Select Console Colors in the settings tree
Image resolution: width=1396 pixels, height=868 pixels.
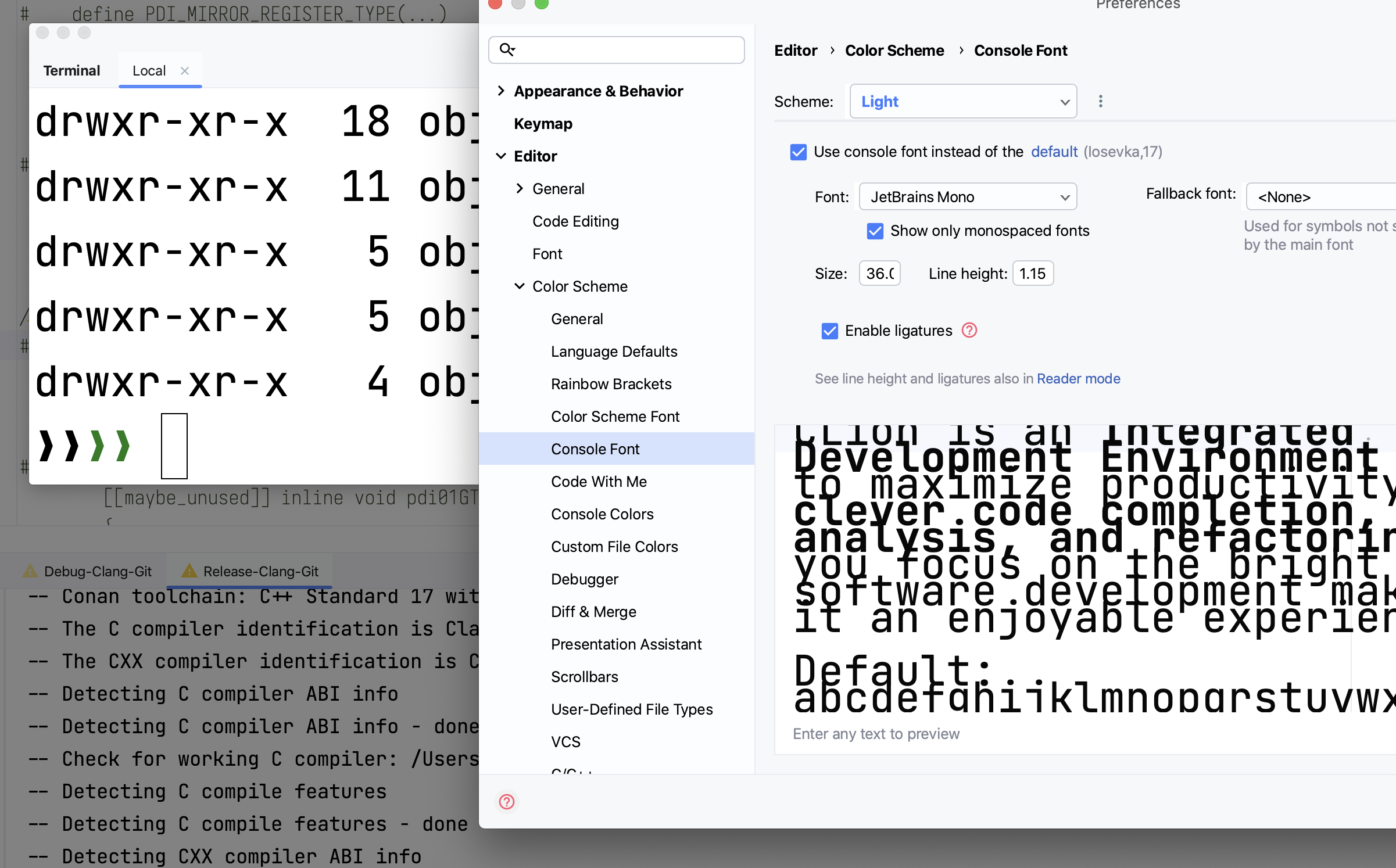coord(602,514)
